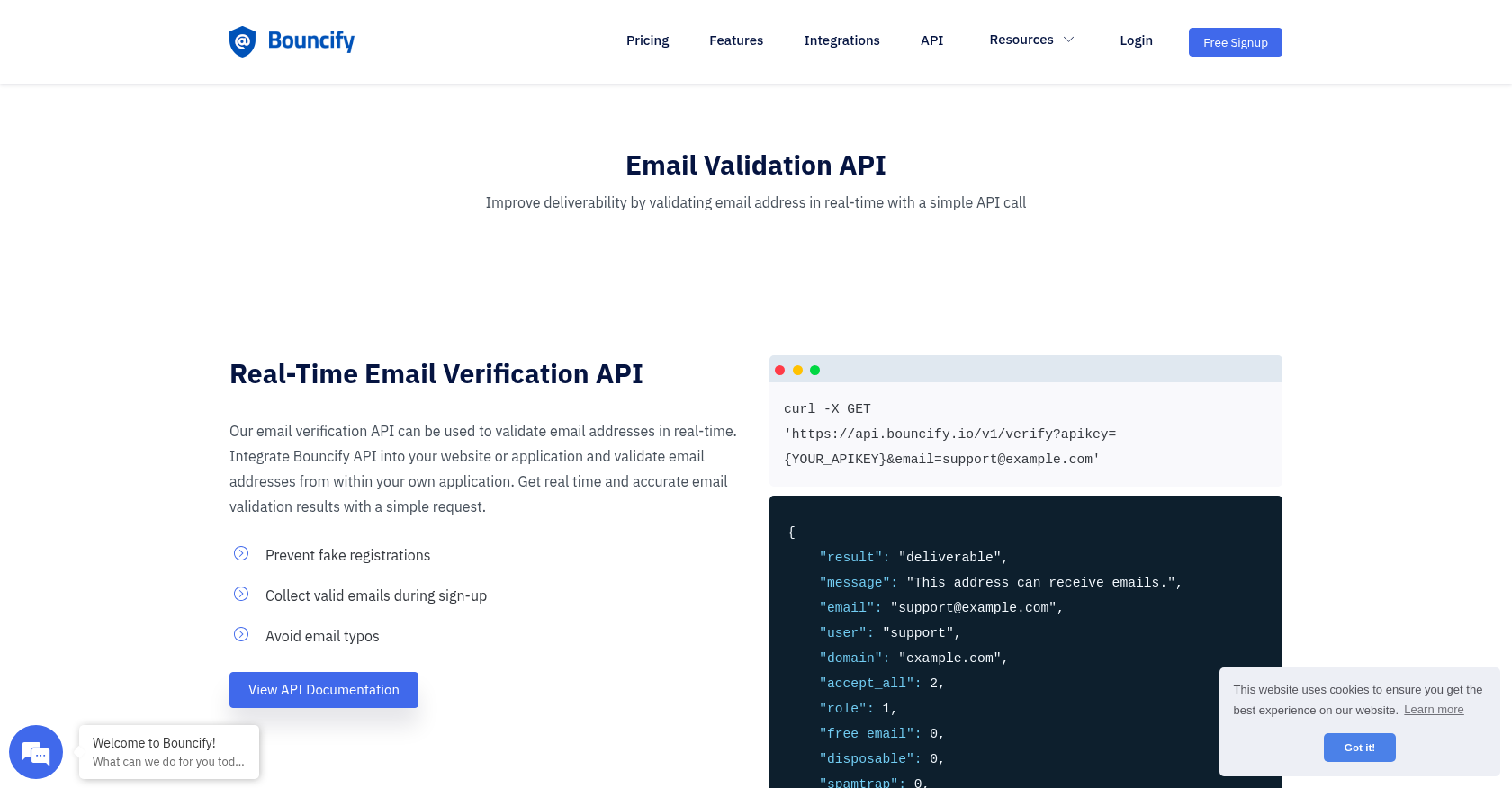The height and width of the screenshot is (788, 1512).
Task: Click the {YOUR_APIKEY}&email=support@example.com line
Action: (941, 459)
